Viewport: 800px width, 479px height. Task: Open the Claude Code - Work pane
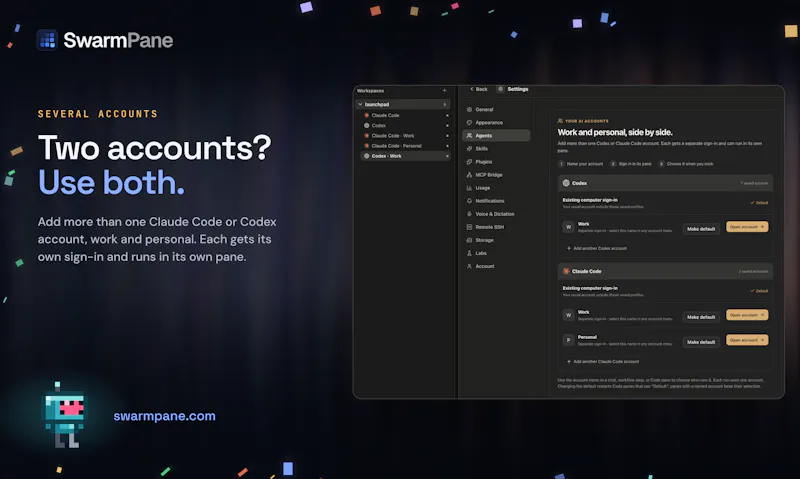coord(405,136)
